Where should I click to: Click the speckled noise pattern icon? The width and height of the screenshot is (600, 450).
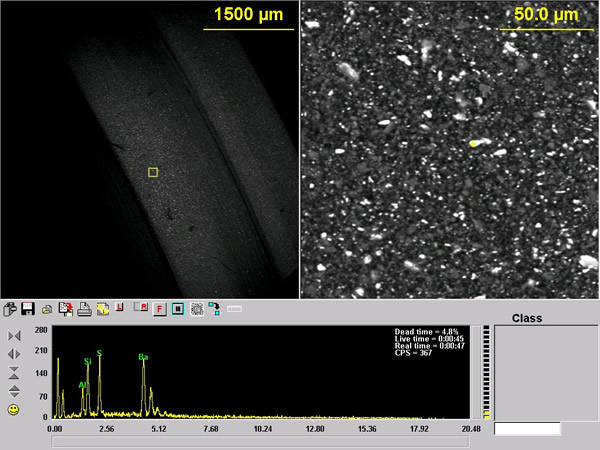point(197,309)
